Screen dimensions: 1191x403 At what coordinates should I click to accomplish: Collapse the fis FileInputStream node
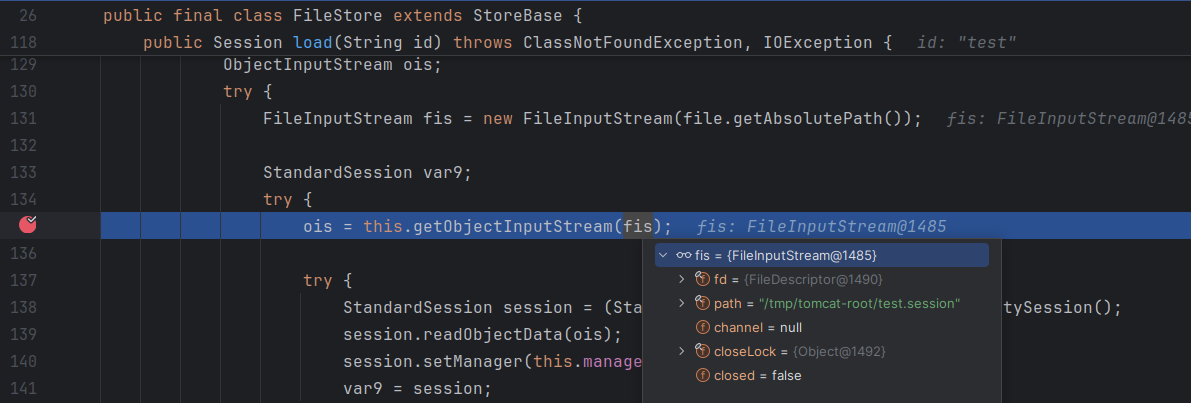coord(663,256)
